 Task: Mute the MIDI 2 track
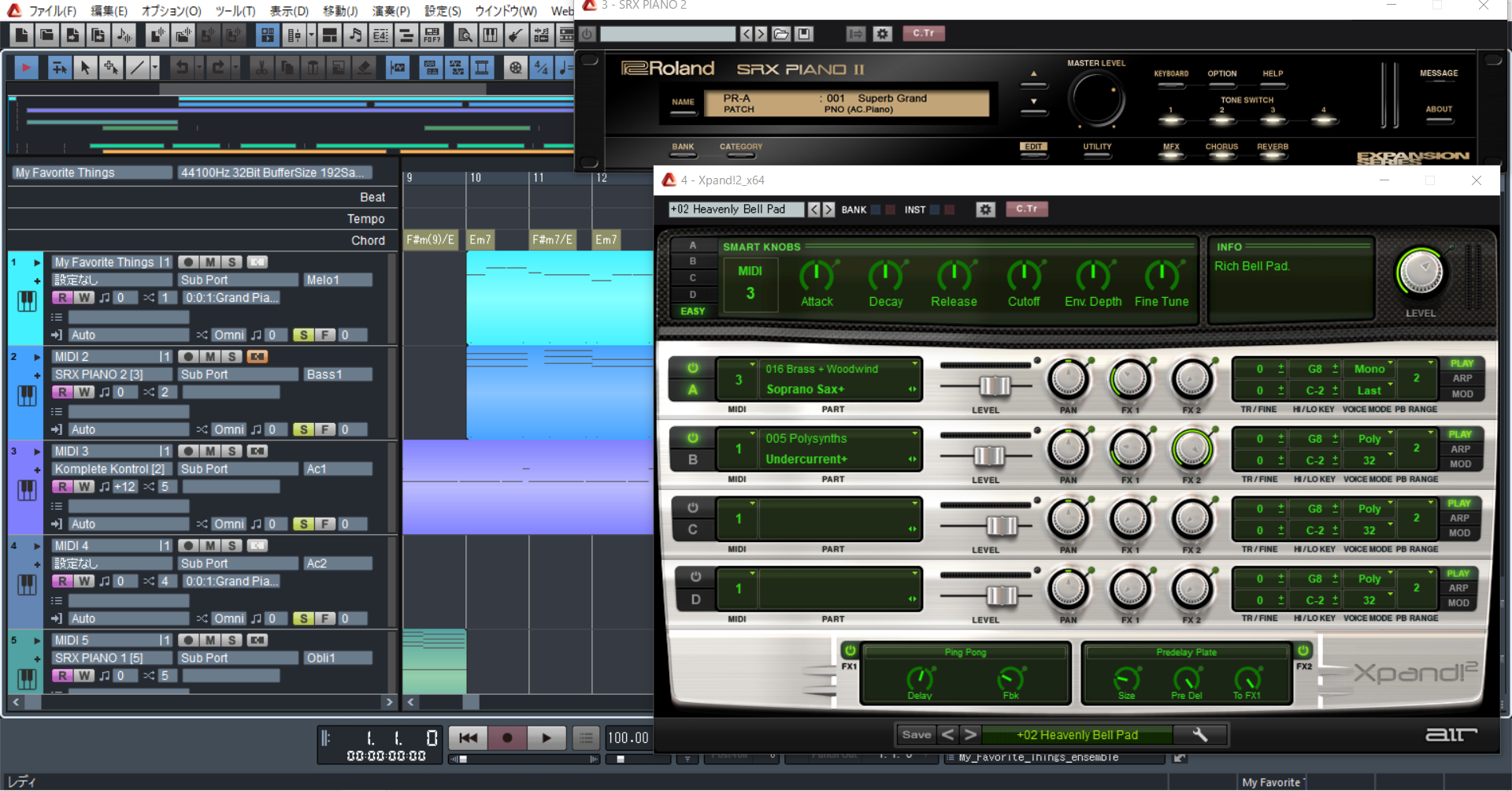209,357
